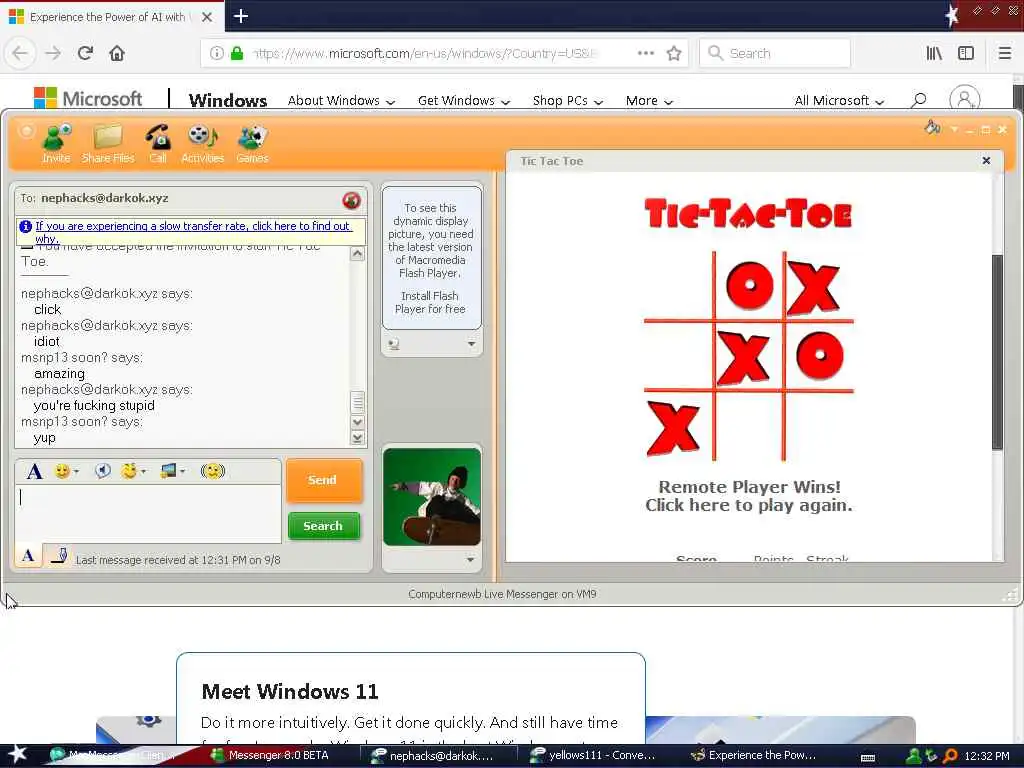Image resolution: width=1024 pixels, height=768 pixels.
Task: Go to Firefox home page
Action: coord(117,53)
